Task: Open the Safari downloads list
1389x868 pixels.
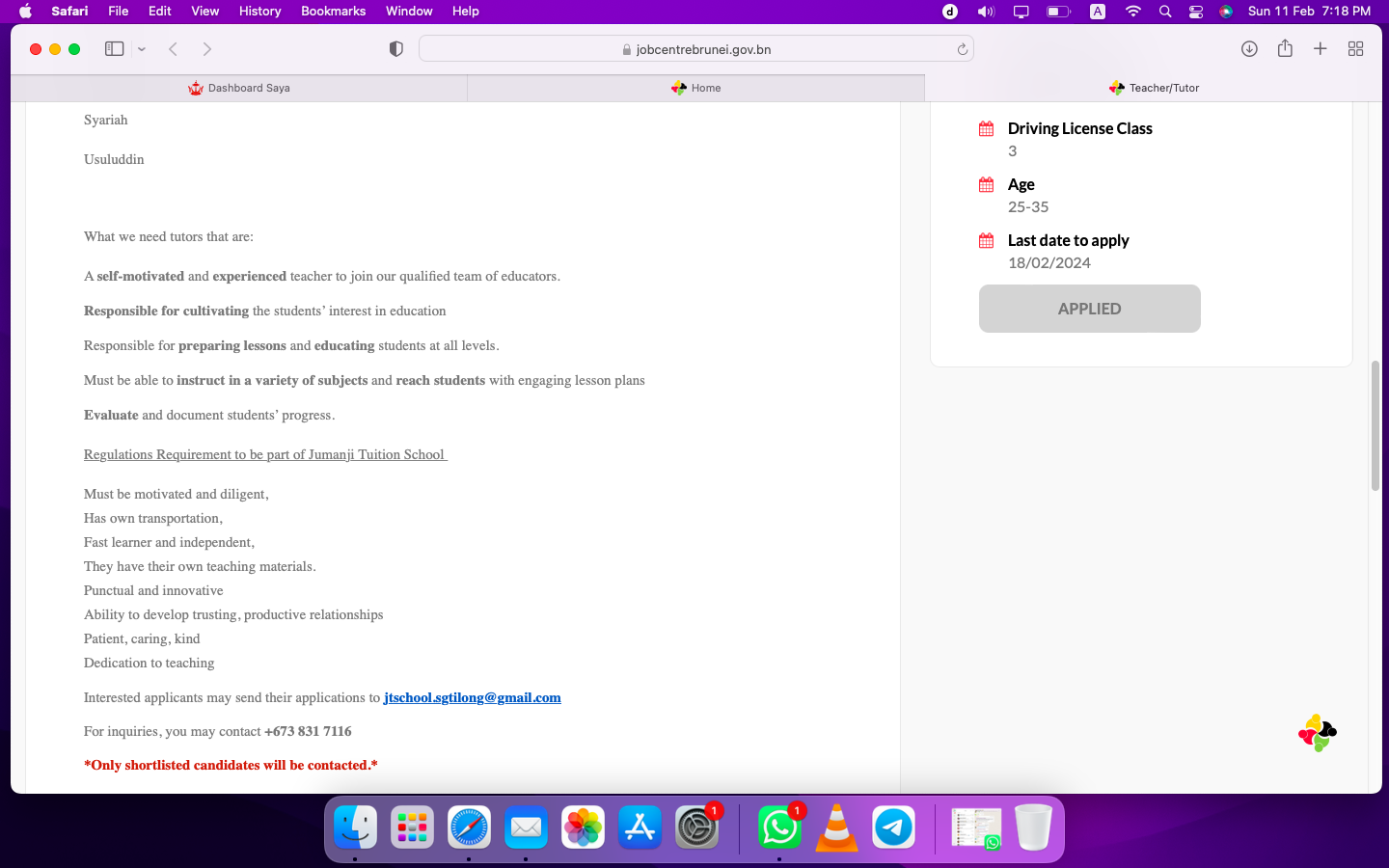Action: click(1249, 49)
